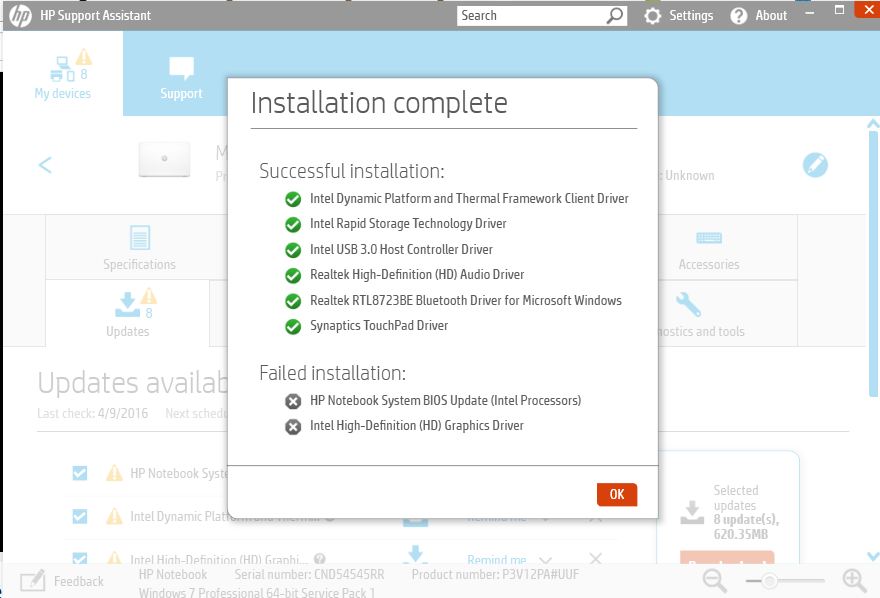The height and width of the screenshot is (598, 880).
Task: Click download arrow for Intel Graphics row
Action: (415, 554)
